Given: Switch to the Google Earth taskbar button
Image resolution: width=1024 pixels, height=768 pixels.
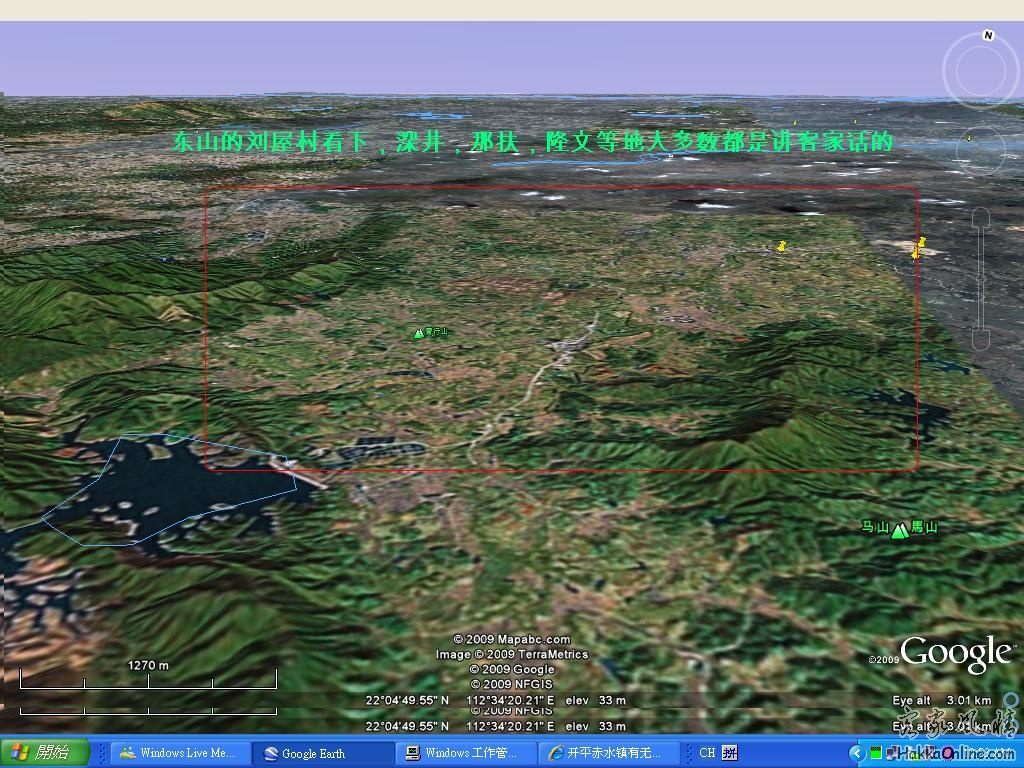Looking at the screenshot, I should click(x=323, y=754).
